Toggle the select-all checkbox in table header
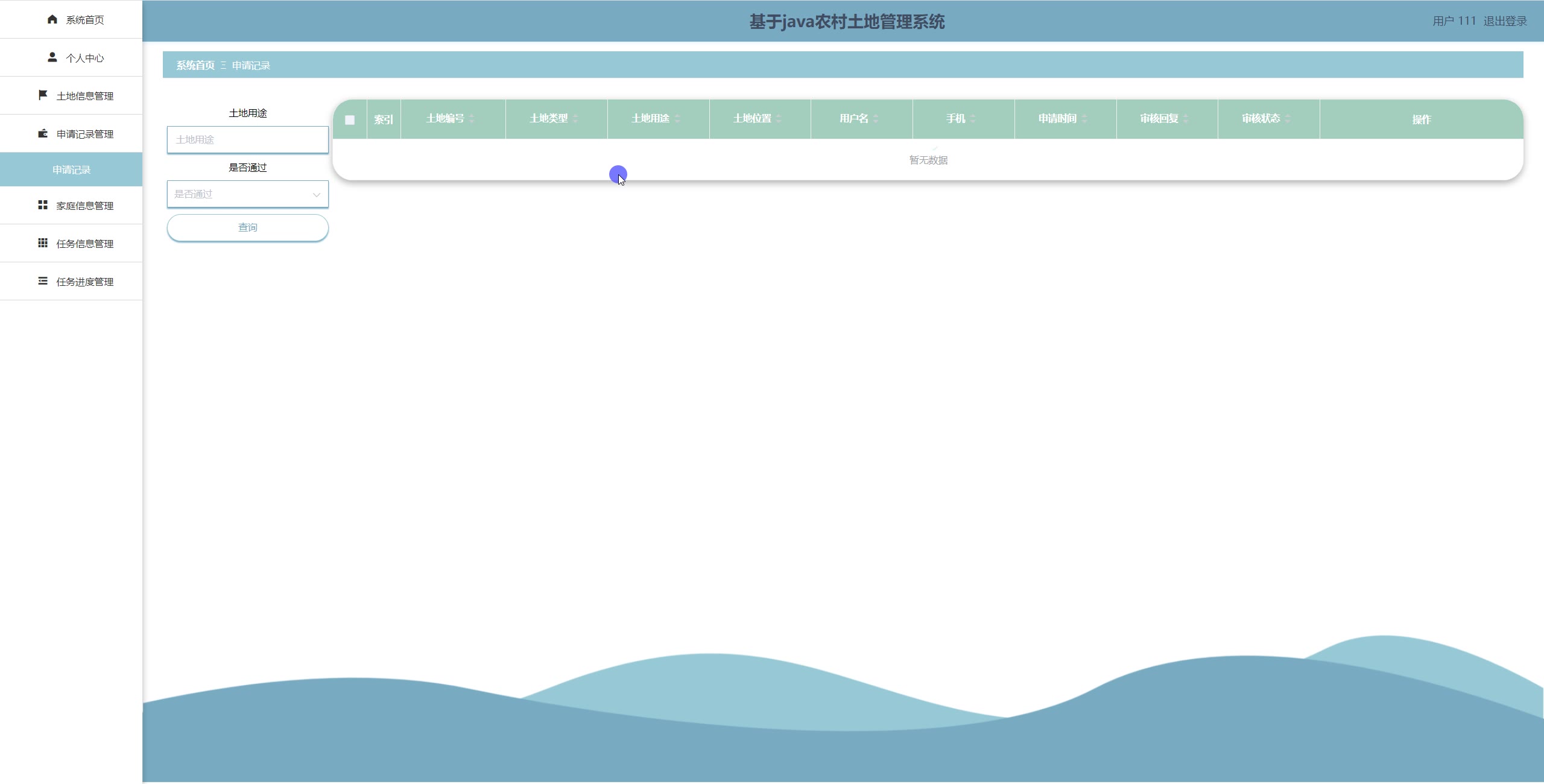 coord(350,120)
